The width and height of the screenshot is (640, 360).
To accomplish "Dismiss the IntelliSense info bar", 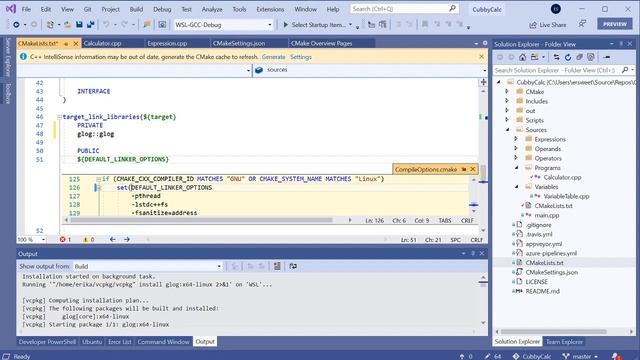I will click(481, 57).
